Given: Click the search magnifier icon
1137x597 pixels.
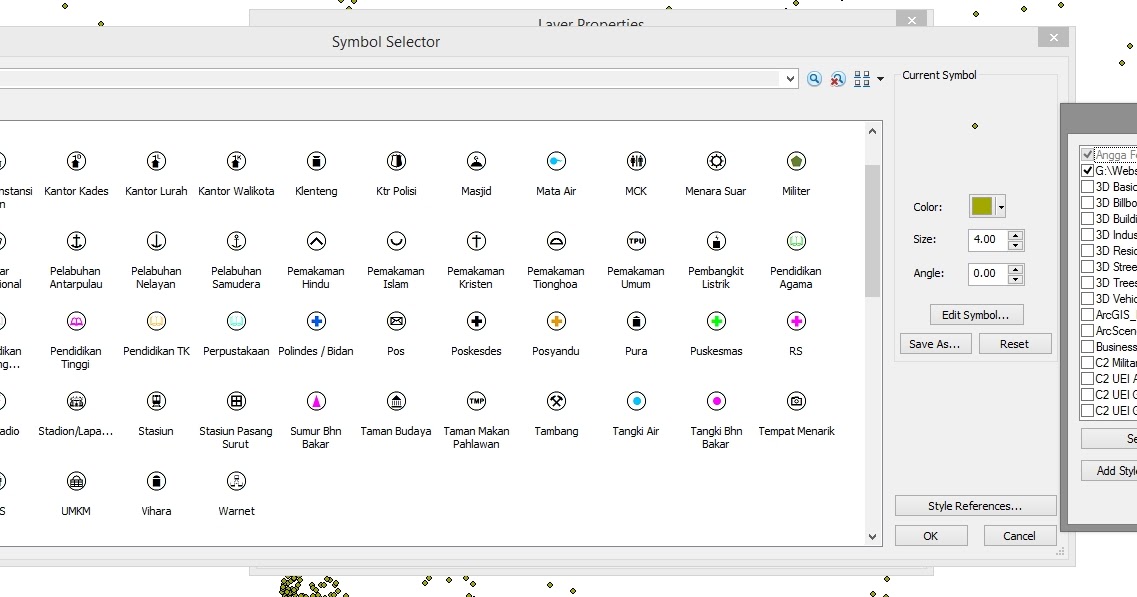Looking at the screenshot, I should coord(813,78).
